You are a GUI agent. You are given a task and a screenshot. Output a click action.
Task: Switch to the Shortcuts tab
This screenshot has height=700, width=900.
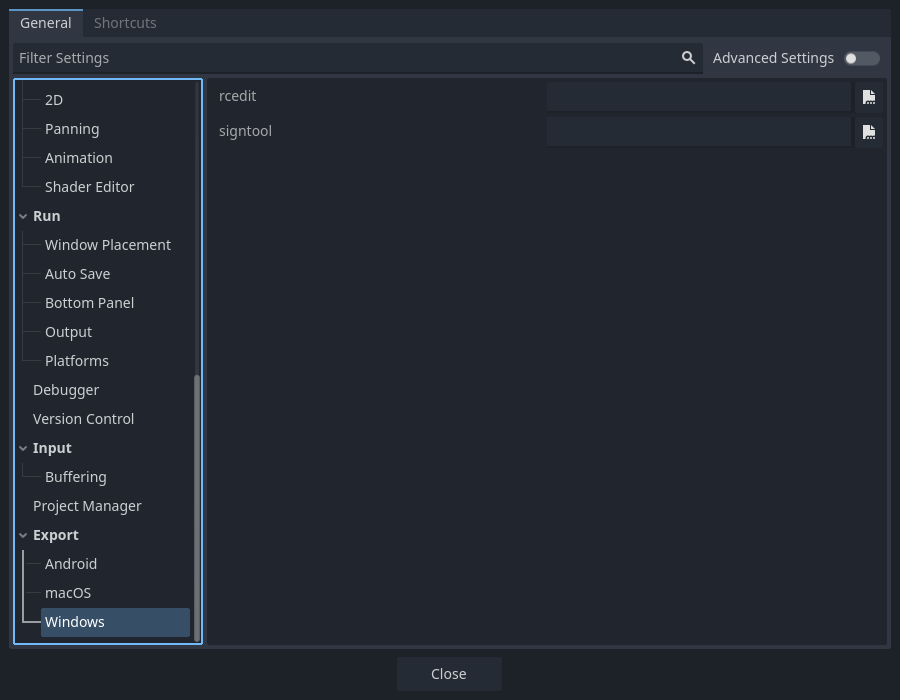tap(125, 23)
